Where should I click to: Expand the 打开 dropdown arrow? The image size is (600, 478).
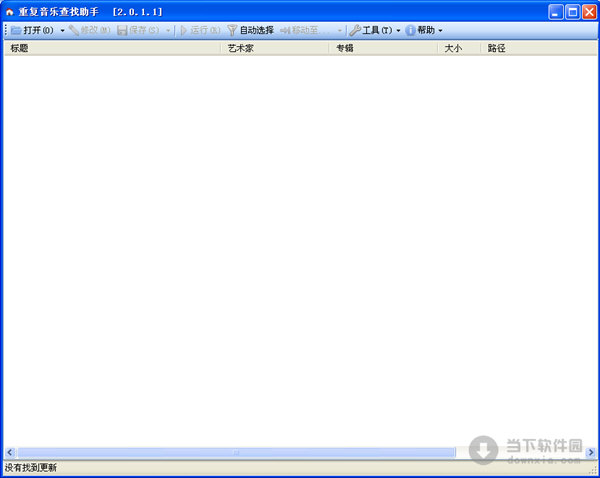pos(62,31)
